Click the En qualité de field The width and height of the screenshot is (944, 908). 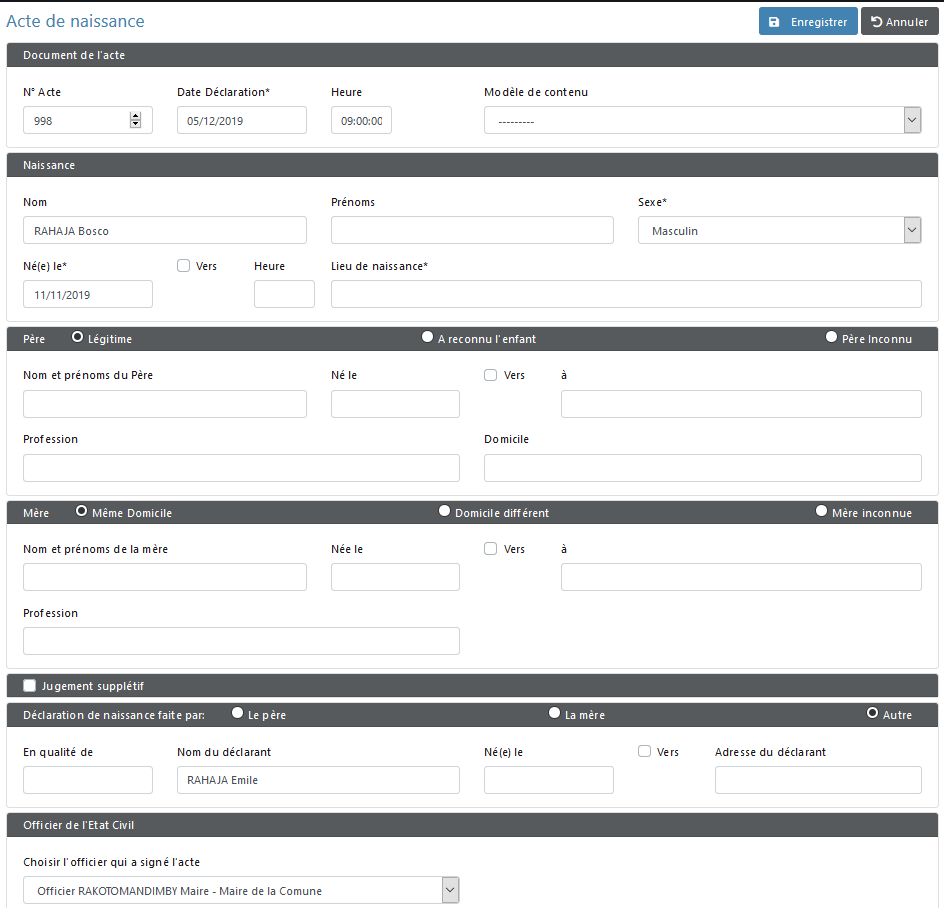tap(88, 780)
